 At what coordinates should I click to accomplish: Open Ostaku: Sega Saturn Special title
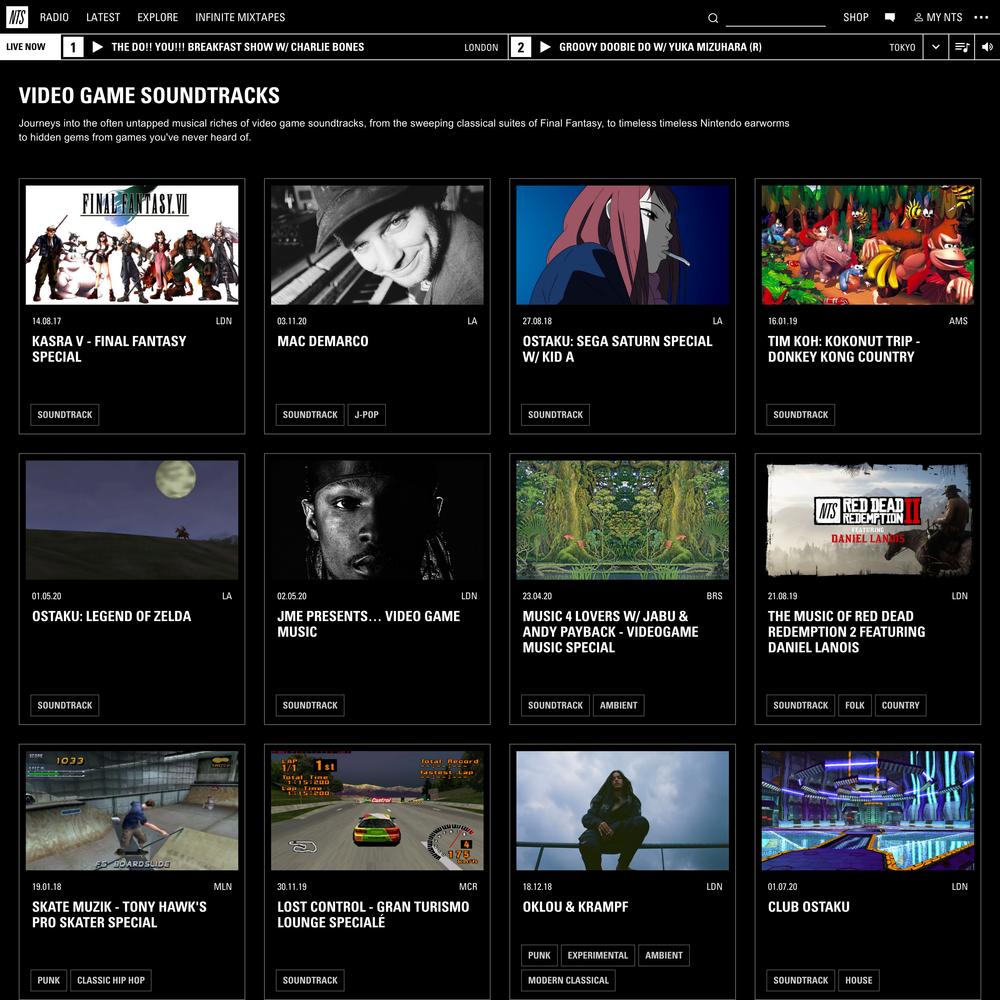[617, 349]
